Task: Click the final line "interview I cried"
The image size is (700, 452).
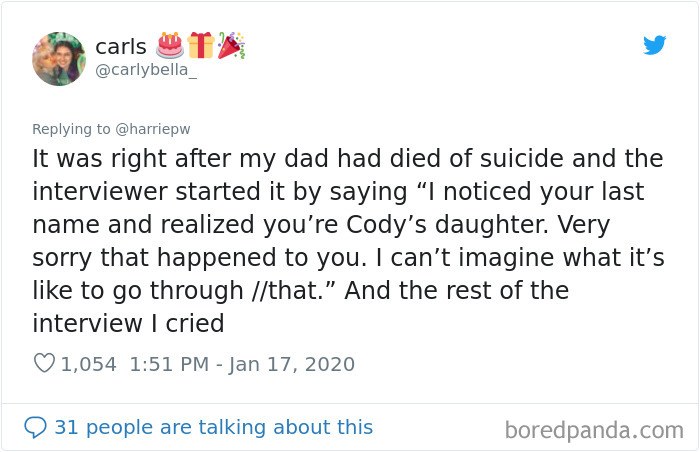Action: (129, 323)
